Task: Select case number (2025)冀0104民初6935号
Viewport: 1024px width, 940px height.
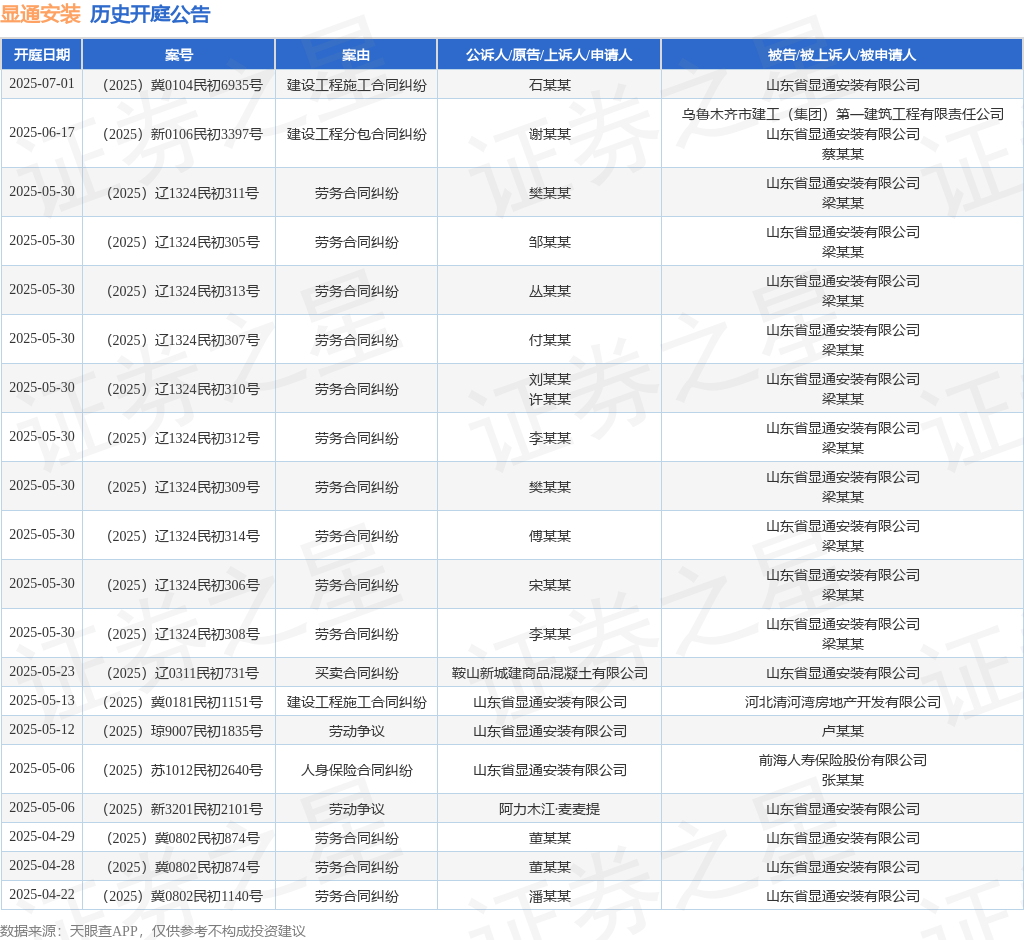Action: coord(179,85)
